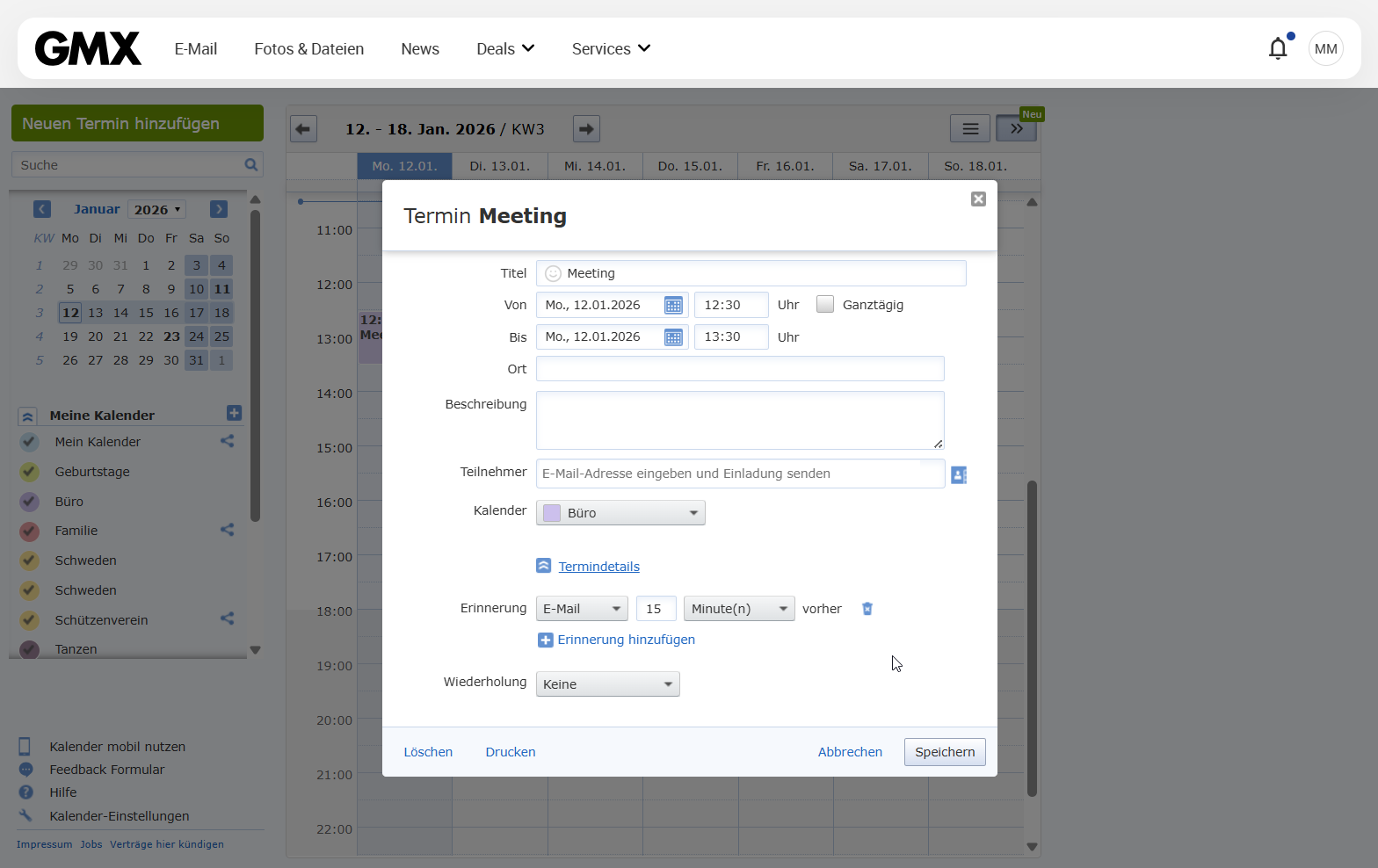Open the Services menu
Screen dimensions: 1378x868
(611, 49)
